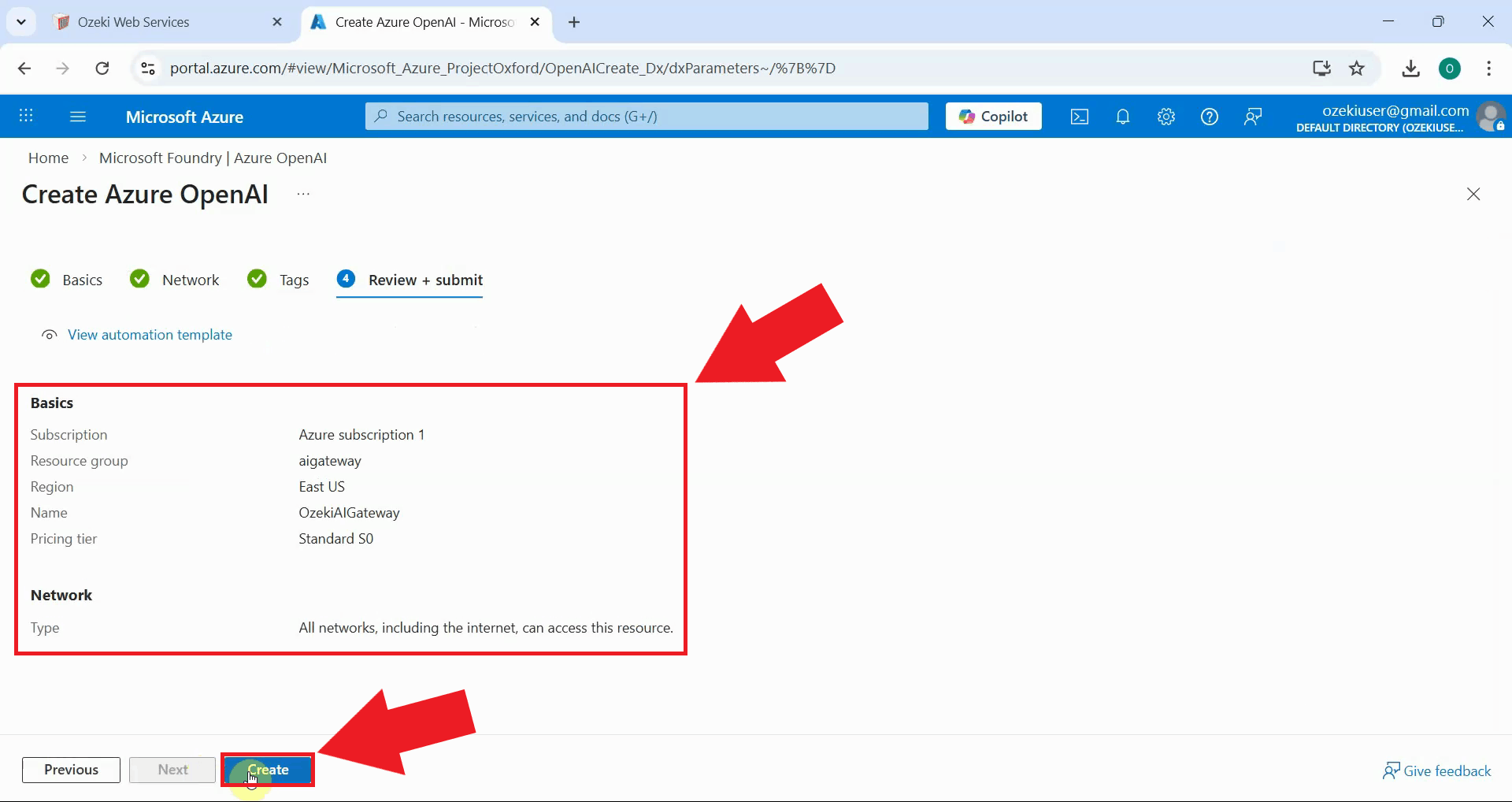Screen dimensions: 1512x802
Task: Launch the Cloud Shell terminal icon
Action: (1079, 116)
